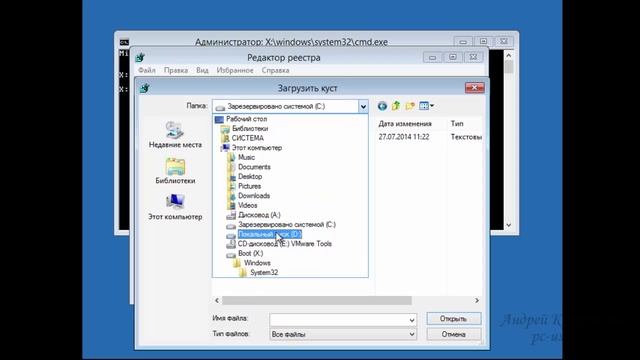The image size is (640, 360).
Task: Click the Редактор реестра title bar icon
Action: tap(140, 58)
